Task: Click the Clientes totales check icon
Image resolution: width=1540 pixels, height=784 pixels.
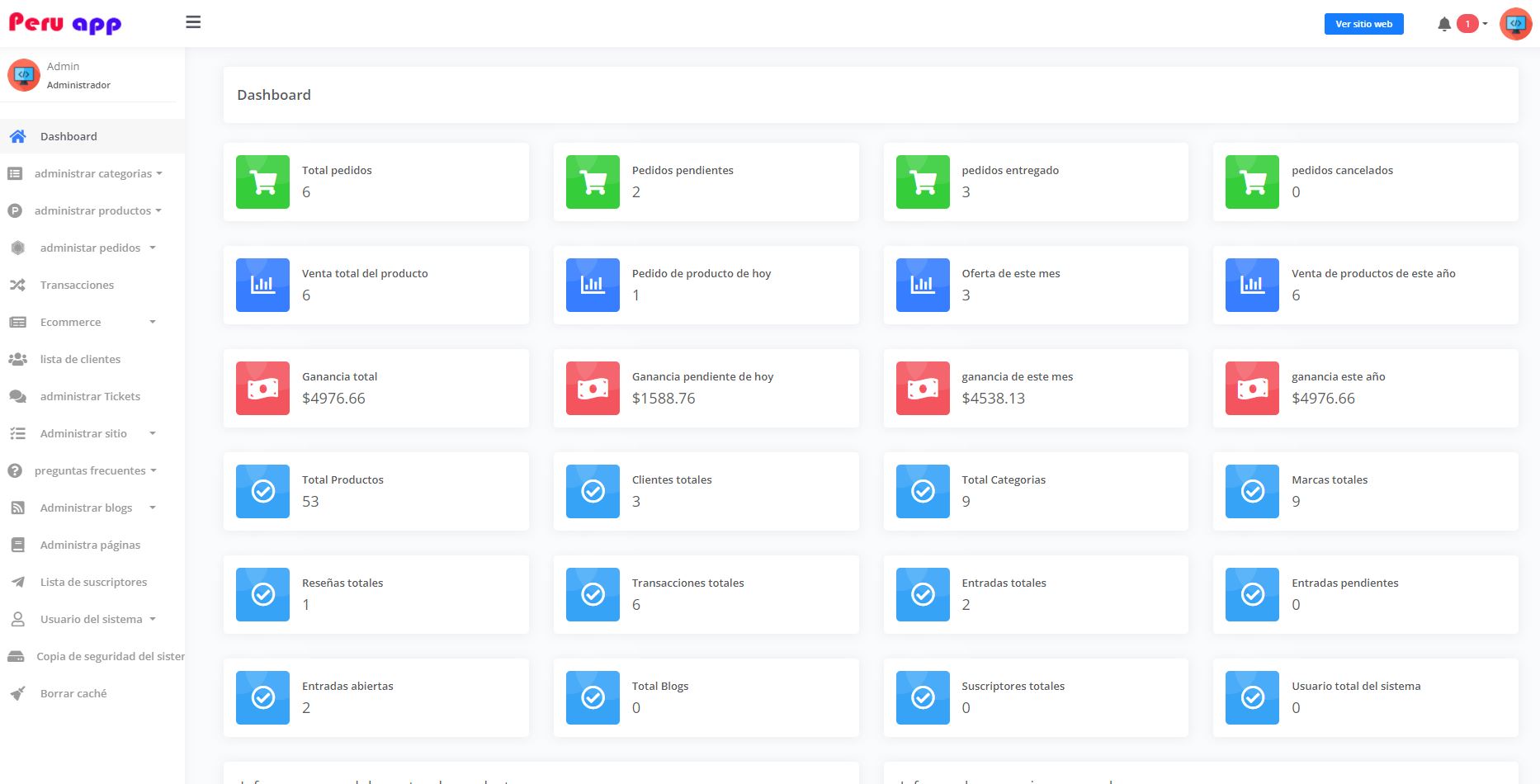Action: coord(593,491)
